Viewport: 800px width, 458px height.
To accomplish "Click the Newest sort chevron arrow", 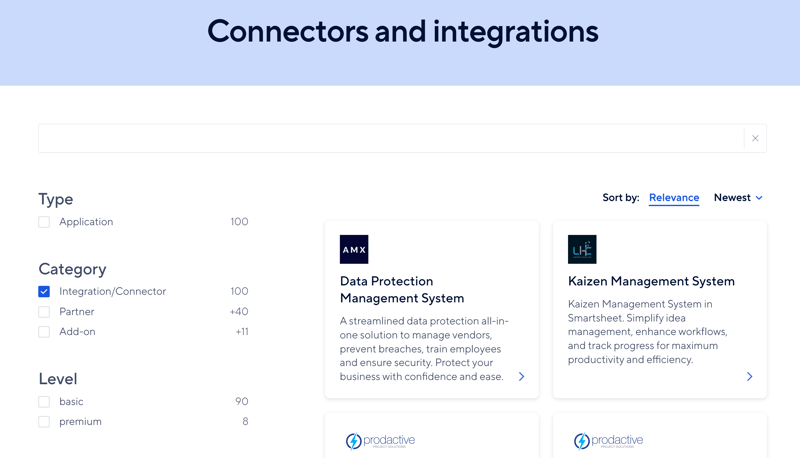I will [759, 198].
